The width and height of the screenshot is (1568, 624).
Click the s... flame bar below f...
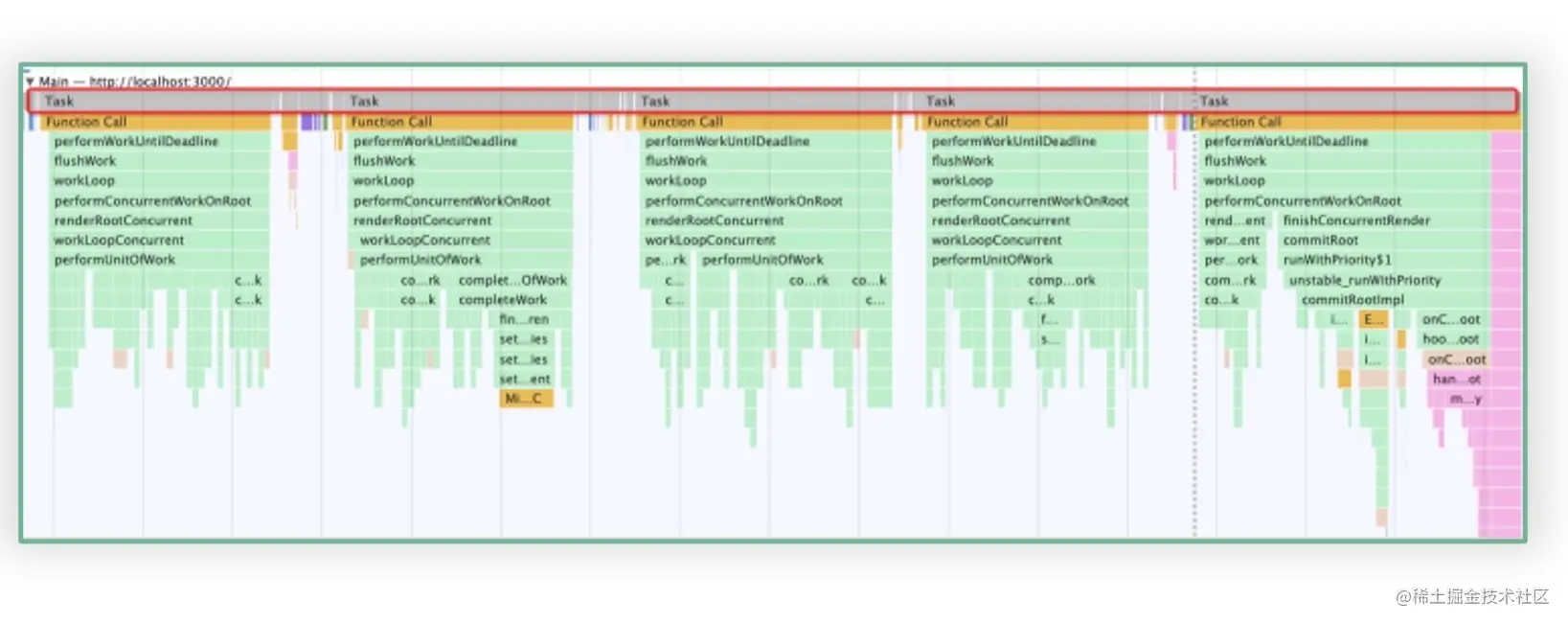pyautogui.click(x=1050, y=339)
